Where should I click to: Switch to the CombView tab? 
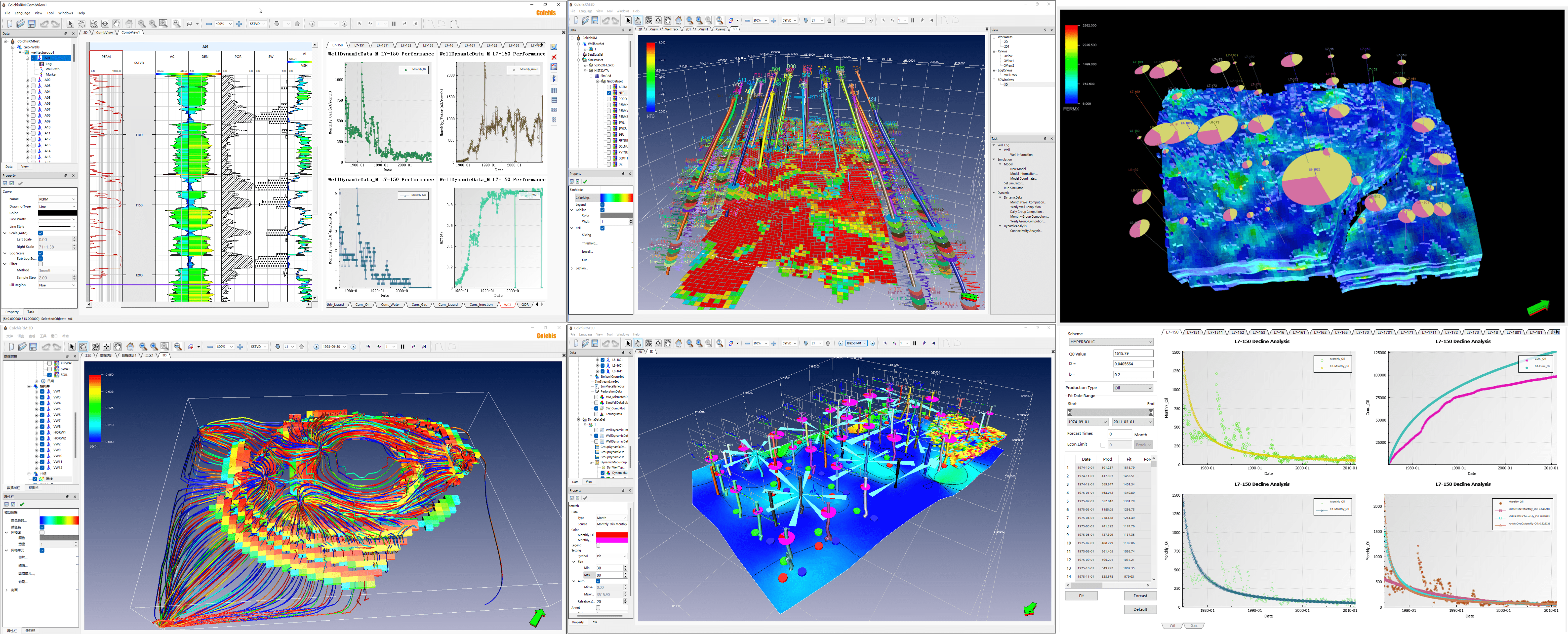[x=105, y=32]
